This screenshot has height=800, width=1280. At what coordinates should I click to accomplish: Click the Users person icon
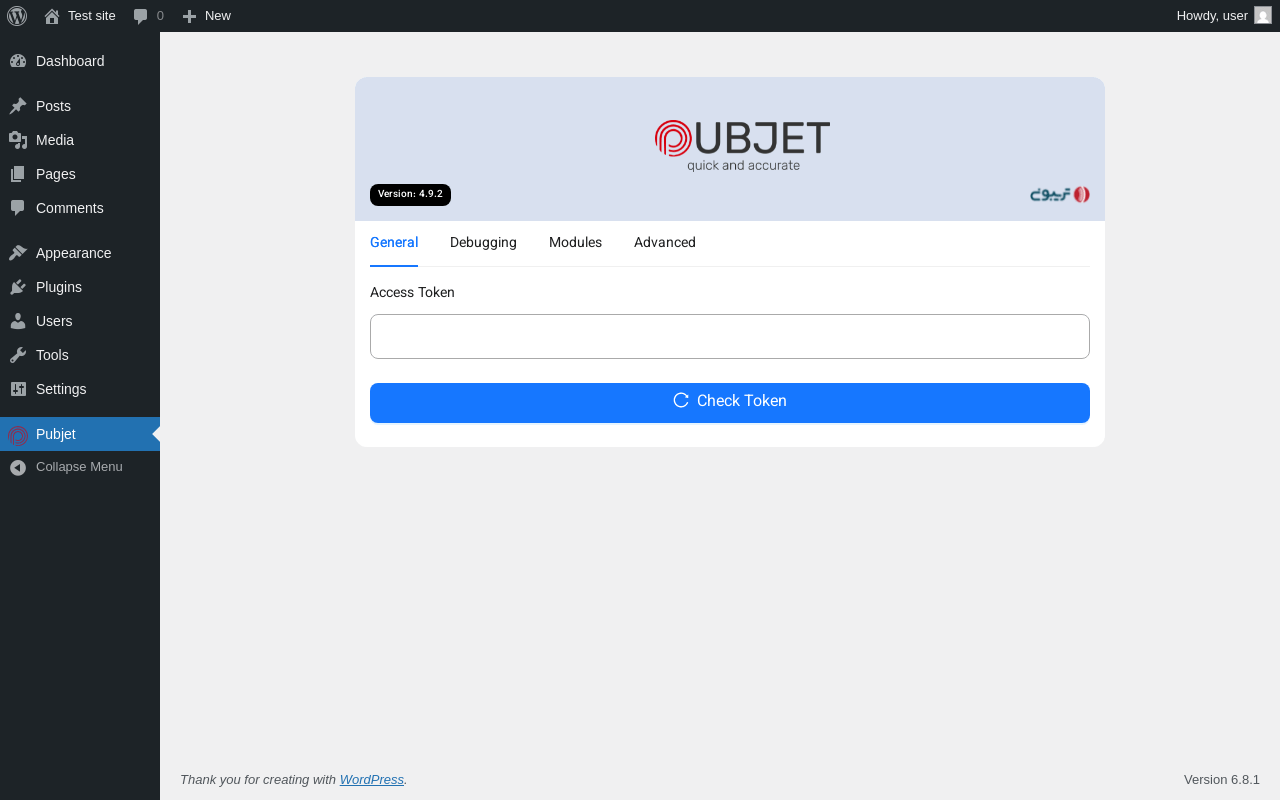click(x=18, y=321)
